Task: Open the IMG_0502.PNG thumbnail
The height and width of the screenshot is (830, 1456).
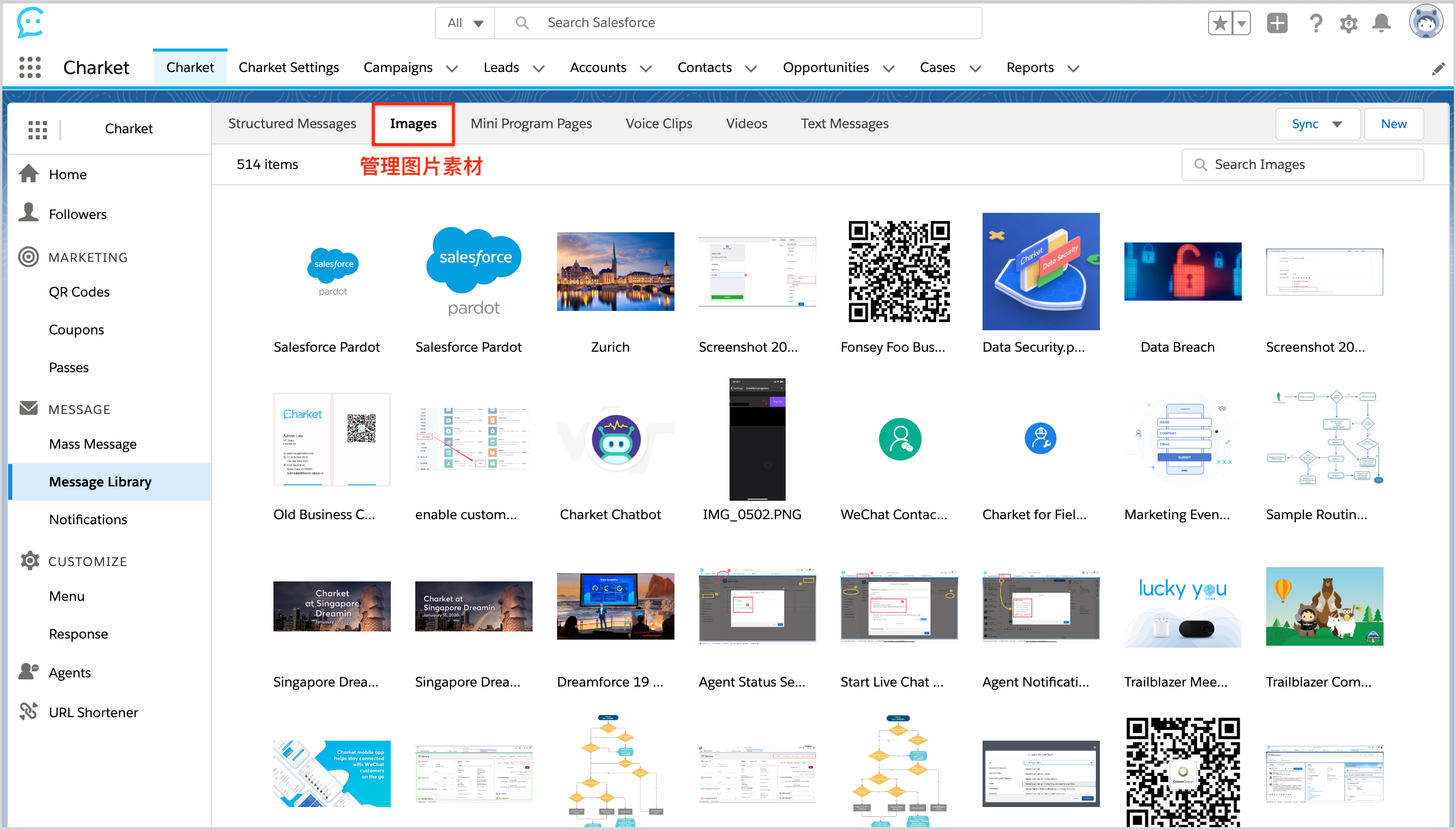Action: point(757,439)
